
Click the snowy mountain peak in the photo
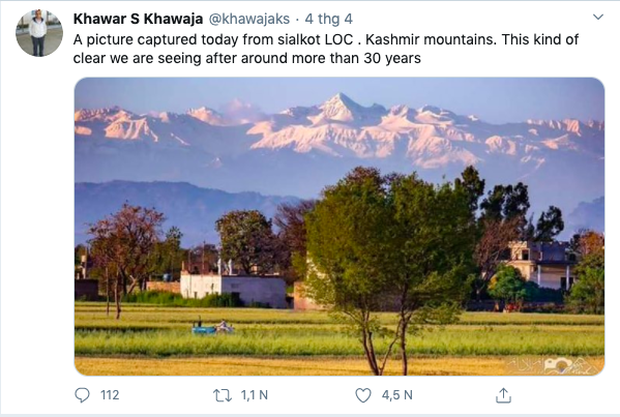pos(339,106)
